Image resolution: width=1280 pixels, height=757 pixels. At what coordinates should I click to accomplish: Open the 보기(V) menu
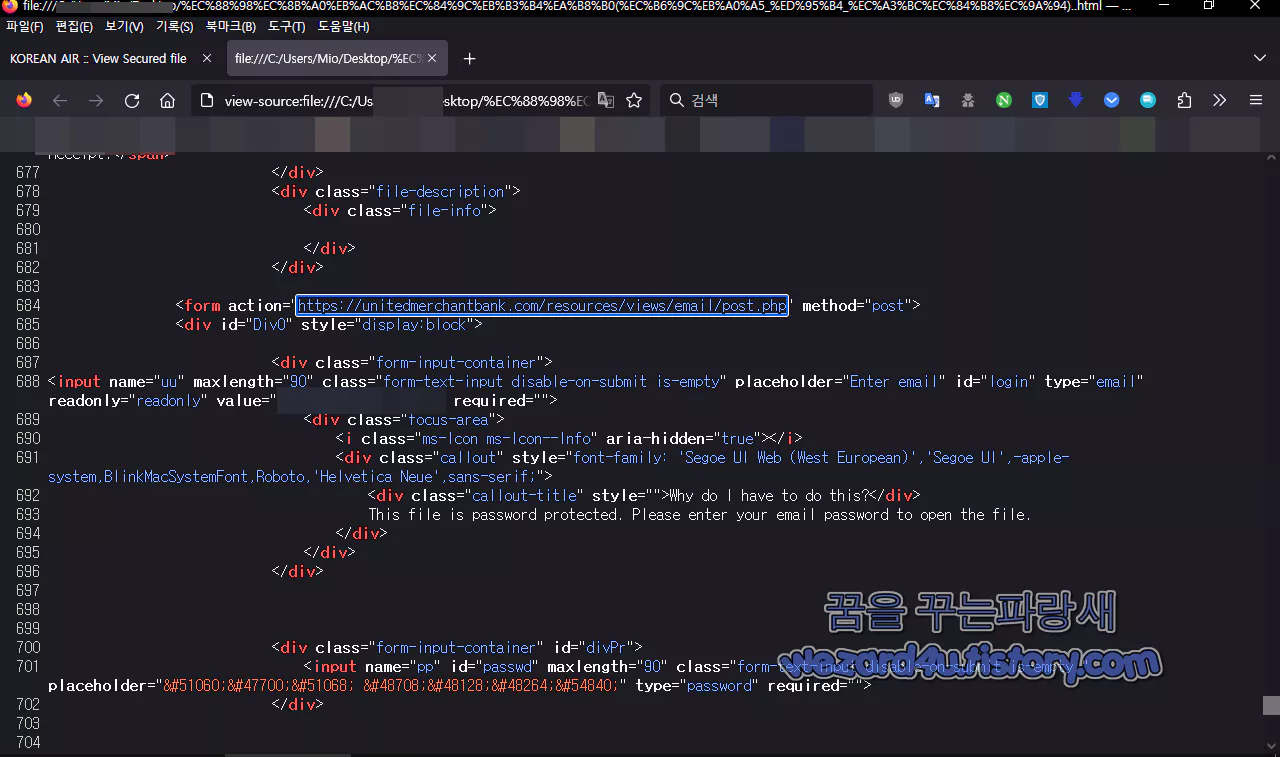click(124, 26)
